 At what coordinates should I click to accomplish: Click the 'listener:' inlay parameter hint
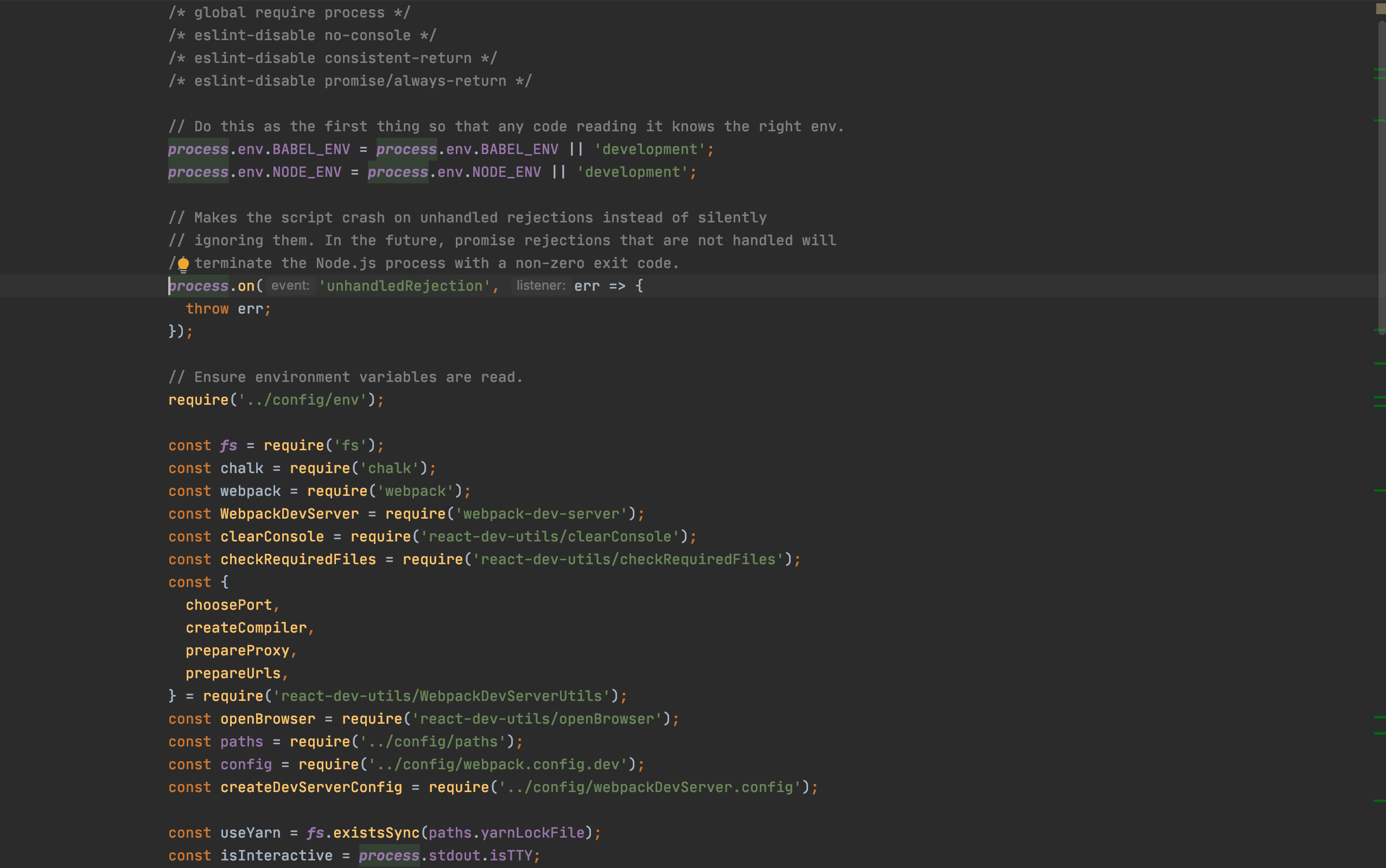[x=540, y=285]
